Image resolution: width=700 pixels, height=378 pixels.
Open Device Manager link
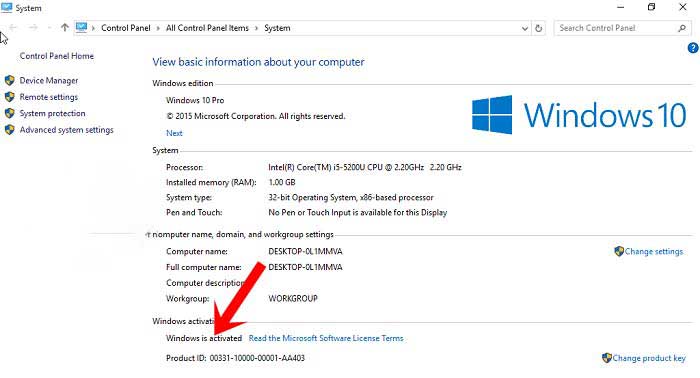[49, 80]
